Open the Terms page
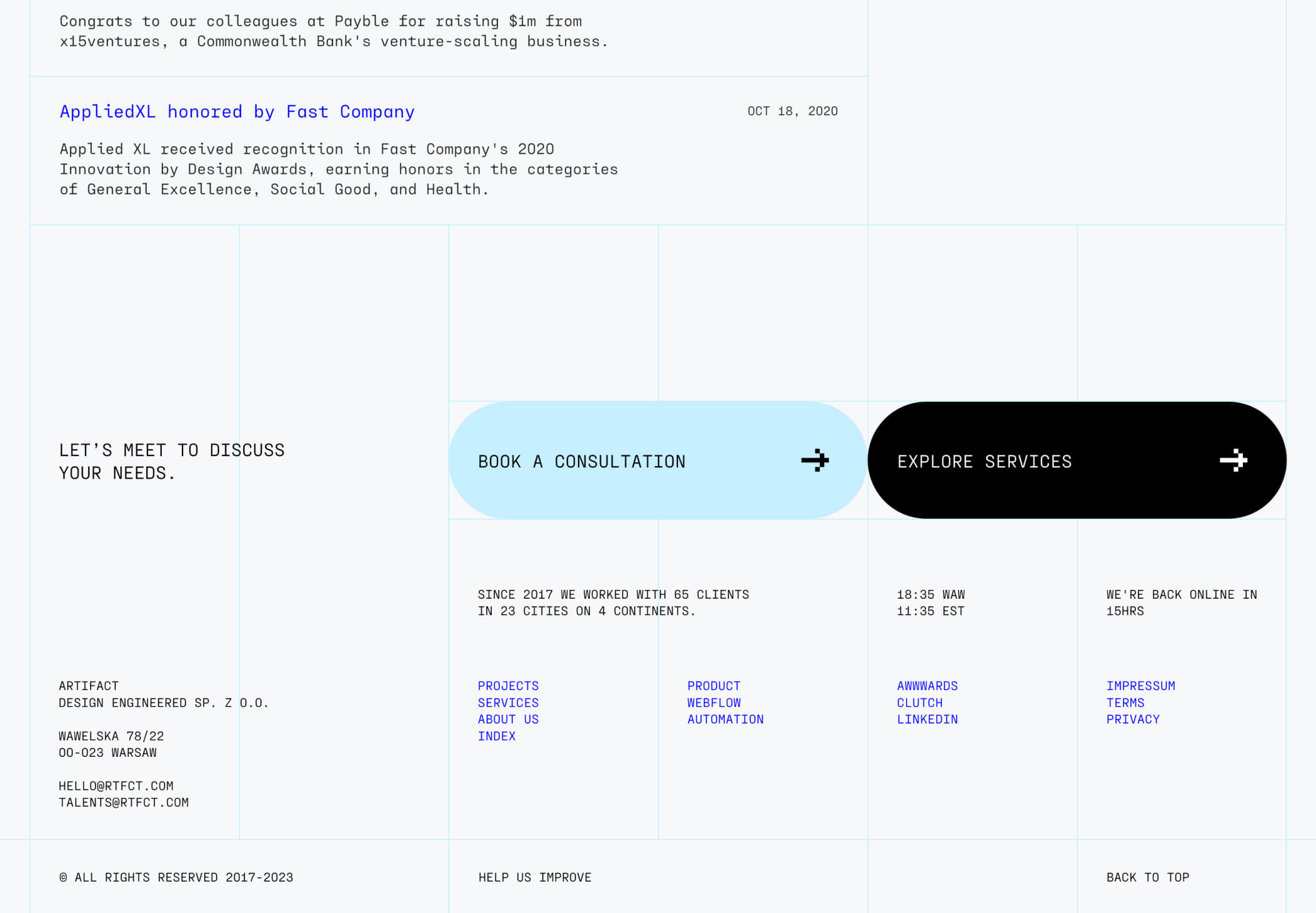 pos(1125,702)
